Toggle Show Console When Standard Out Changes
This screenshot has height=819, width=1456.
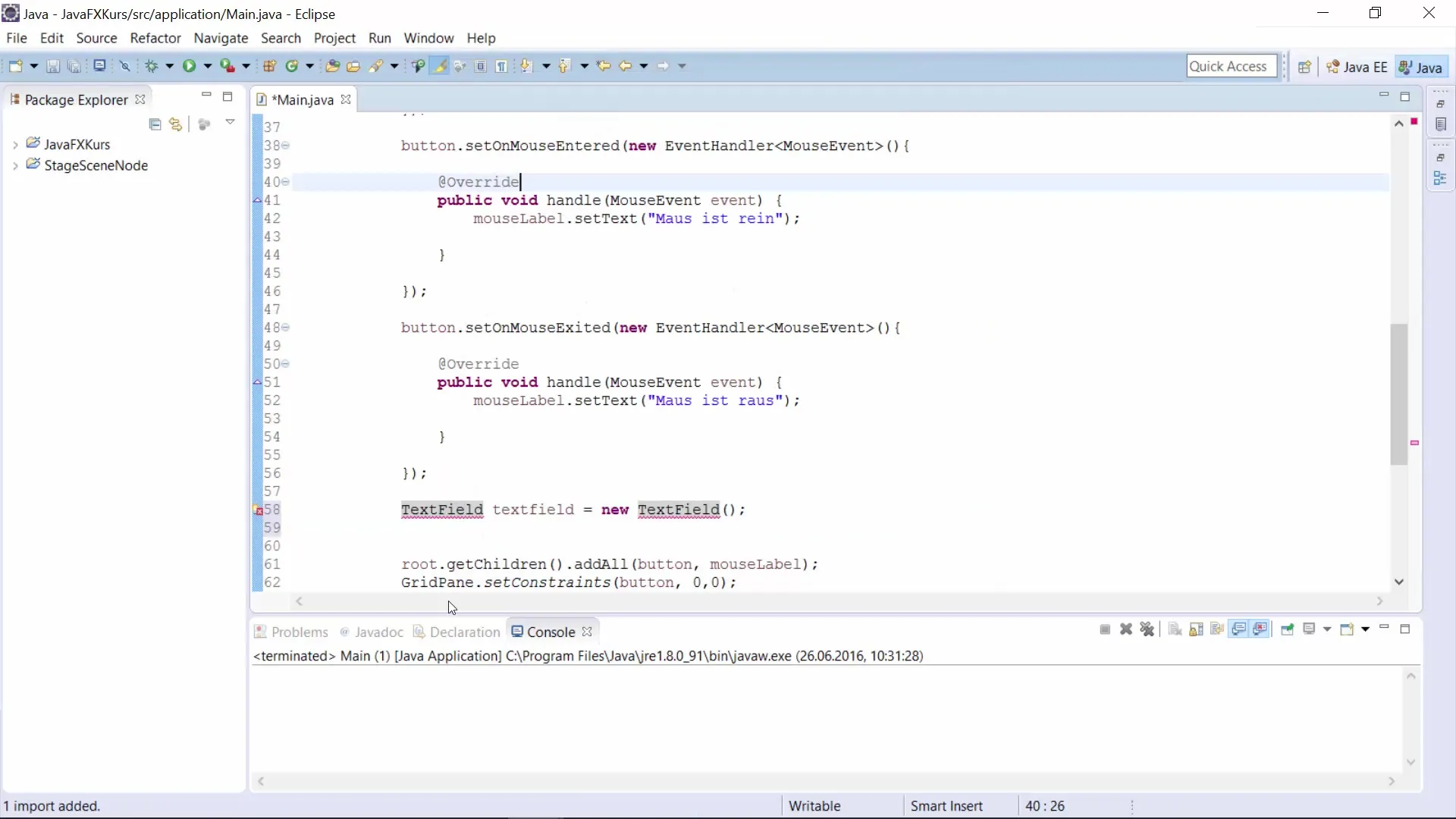pos(1239,629)
